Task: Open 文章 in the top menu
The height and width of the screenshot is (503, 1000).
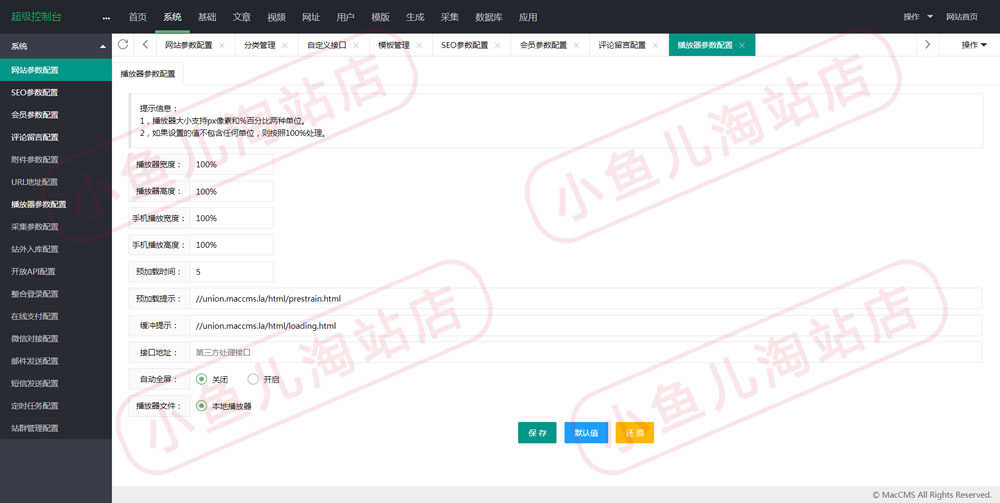Action: click(241, 17)
